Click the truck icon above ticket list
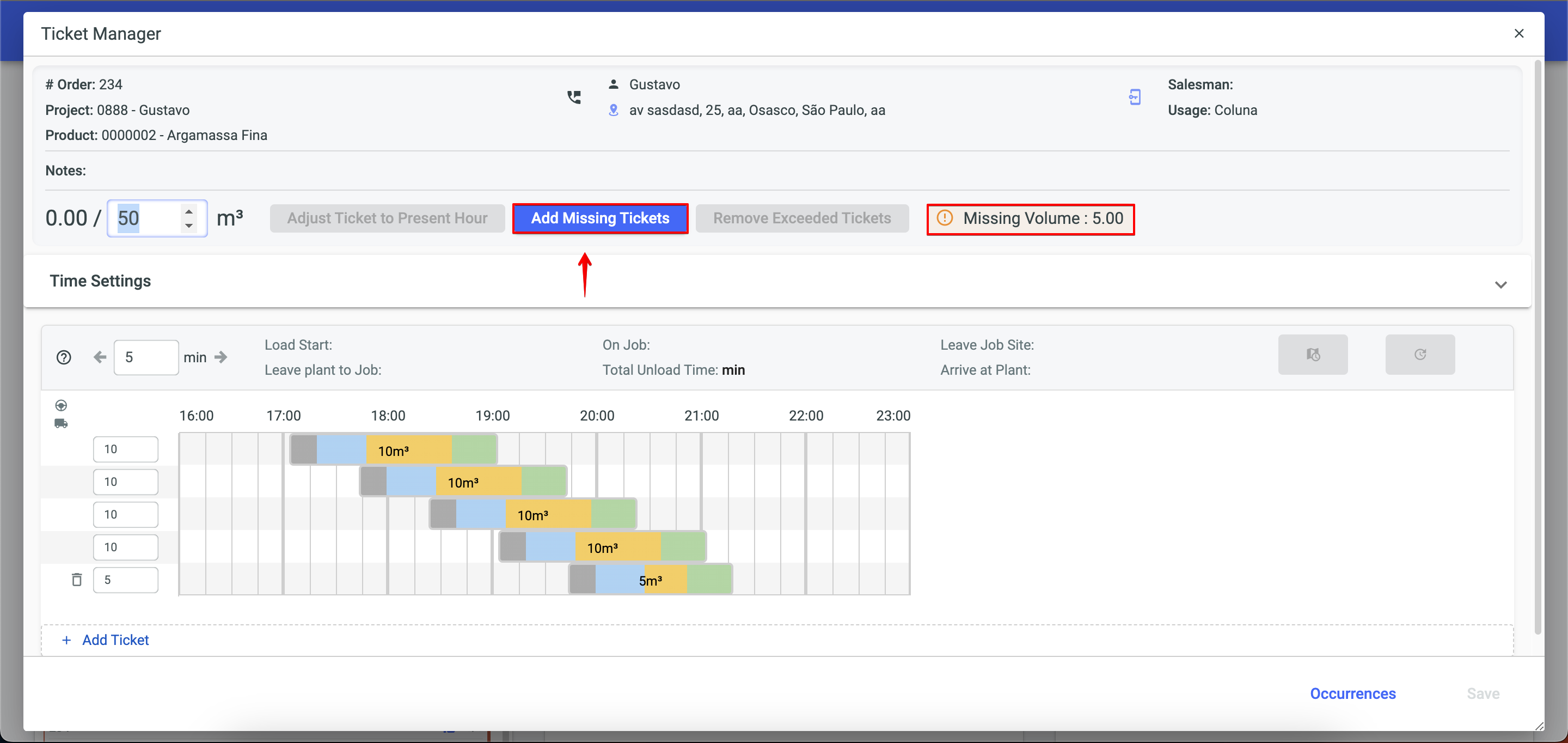1568x743 pixels. 61,424
